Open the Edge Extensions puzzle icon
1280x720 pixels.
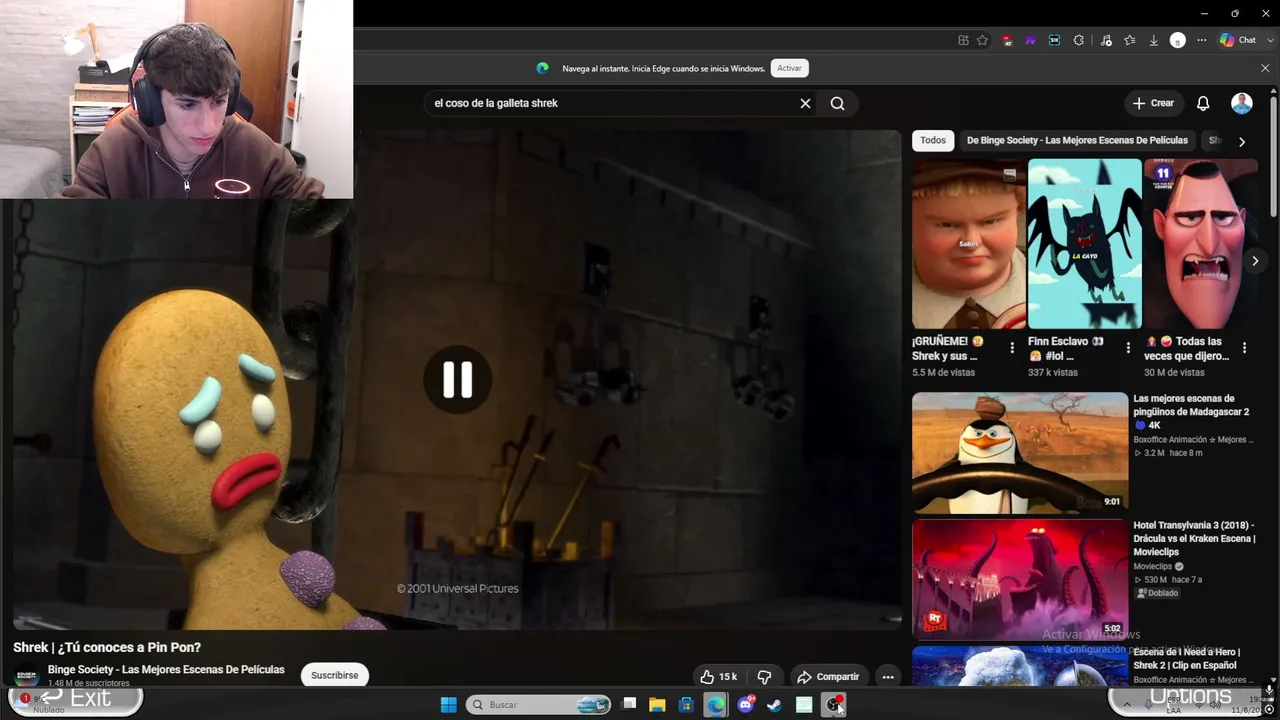1079,40
